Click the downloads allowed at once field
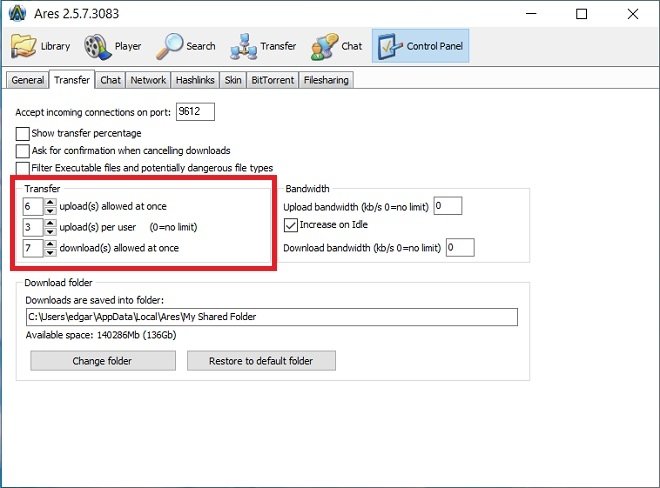The width and height of the screenshot is (660, 488). [x=33, y=248]
